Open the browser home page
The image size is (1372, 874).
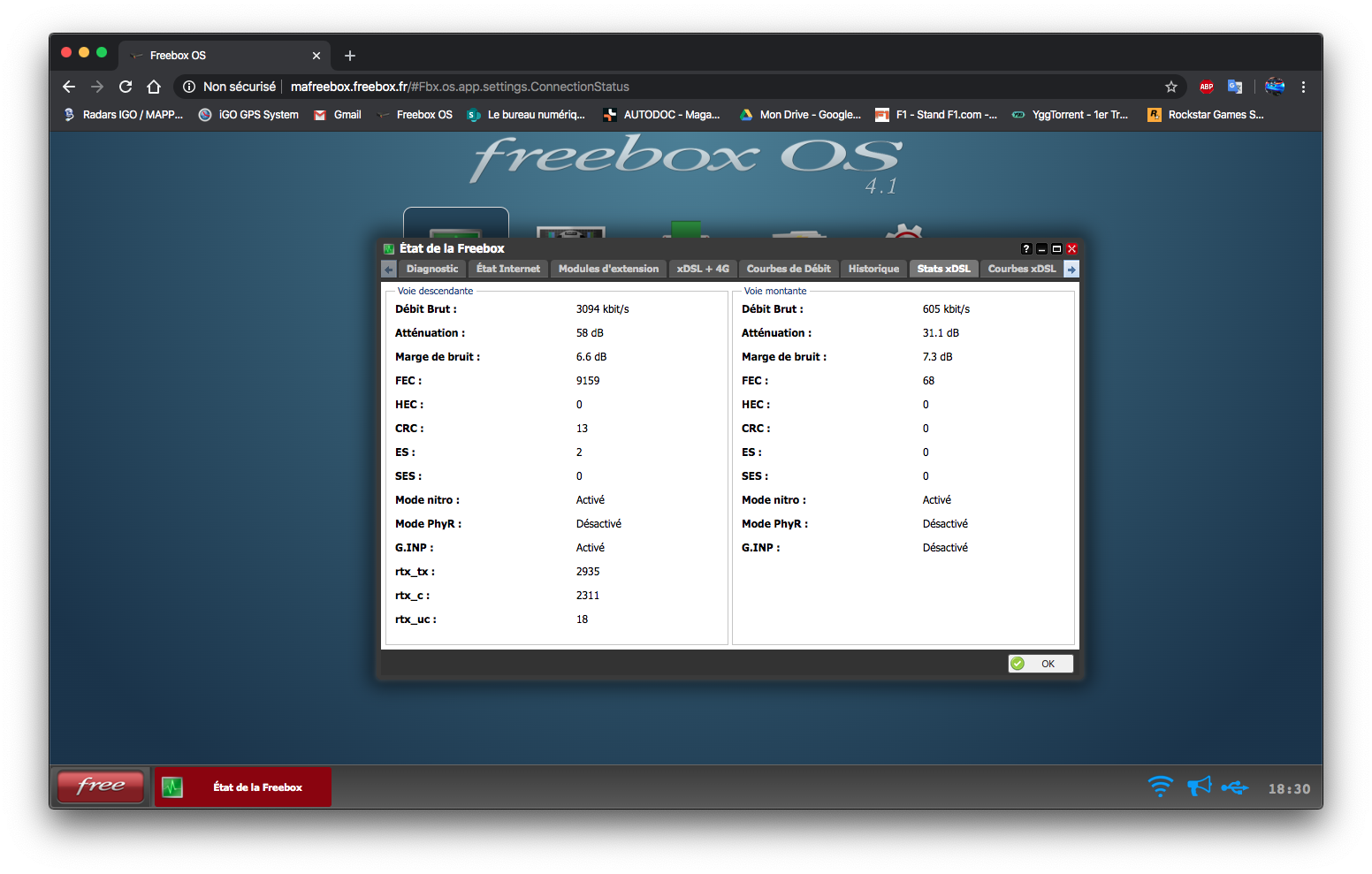154,87
